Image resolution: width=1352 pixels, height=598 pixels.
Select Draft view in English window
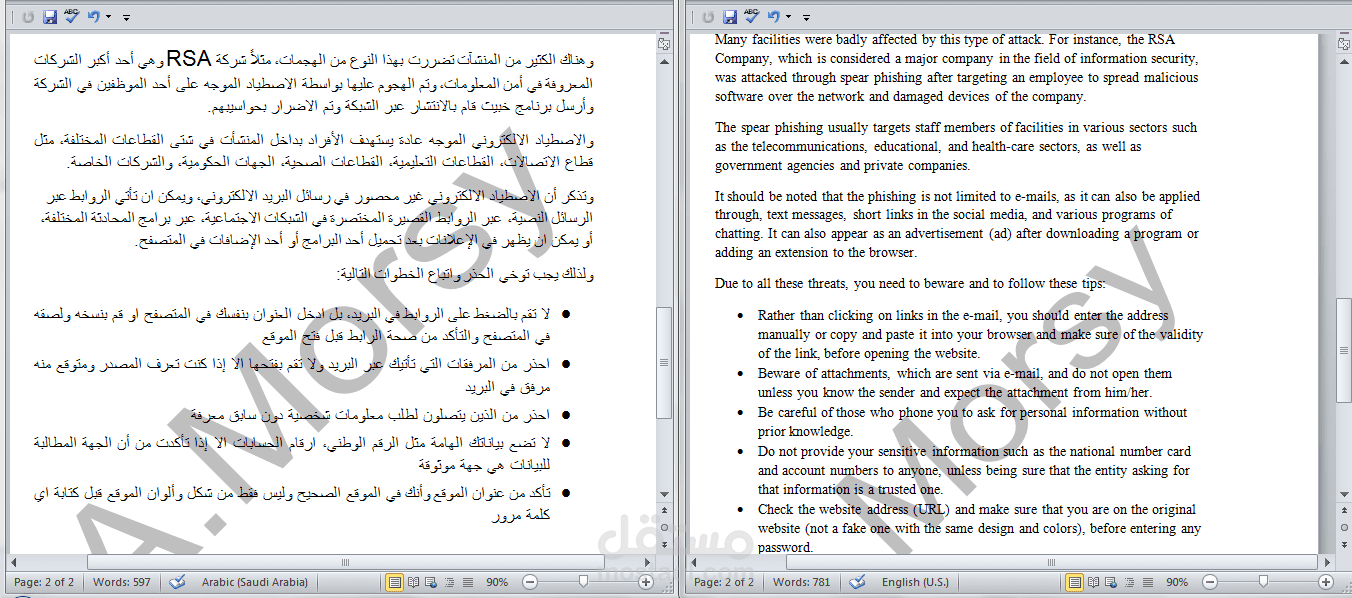coord(1147,582)
